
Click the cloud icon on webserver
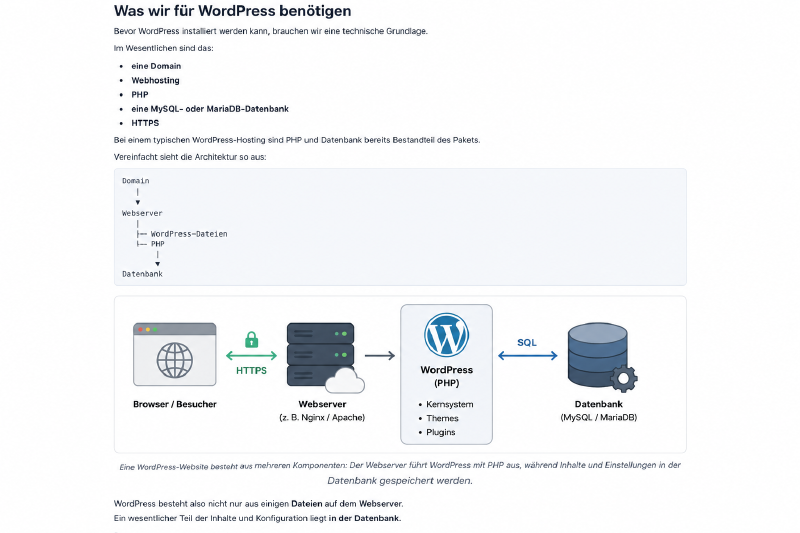coord(345,381)
